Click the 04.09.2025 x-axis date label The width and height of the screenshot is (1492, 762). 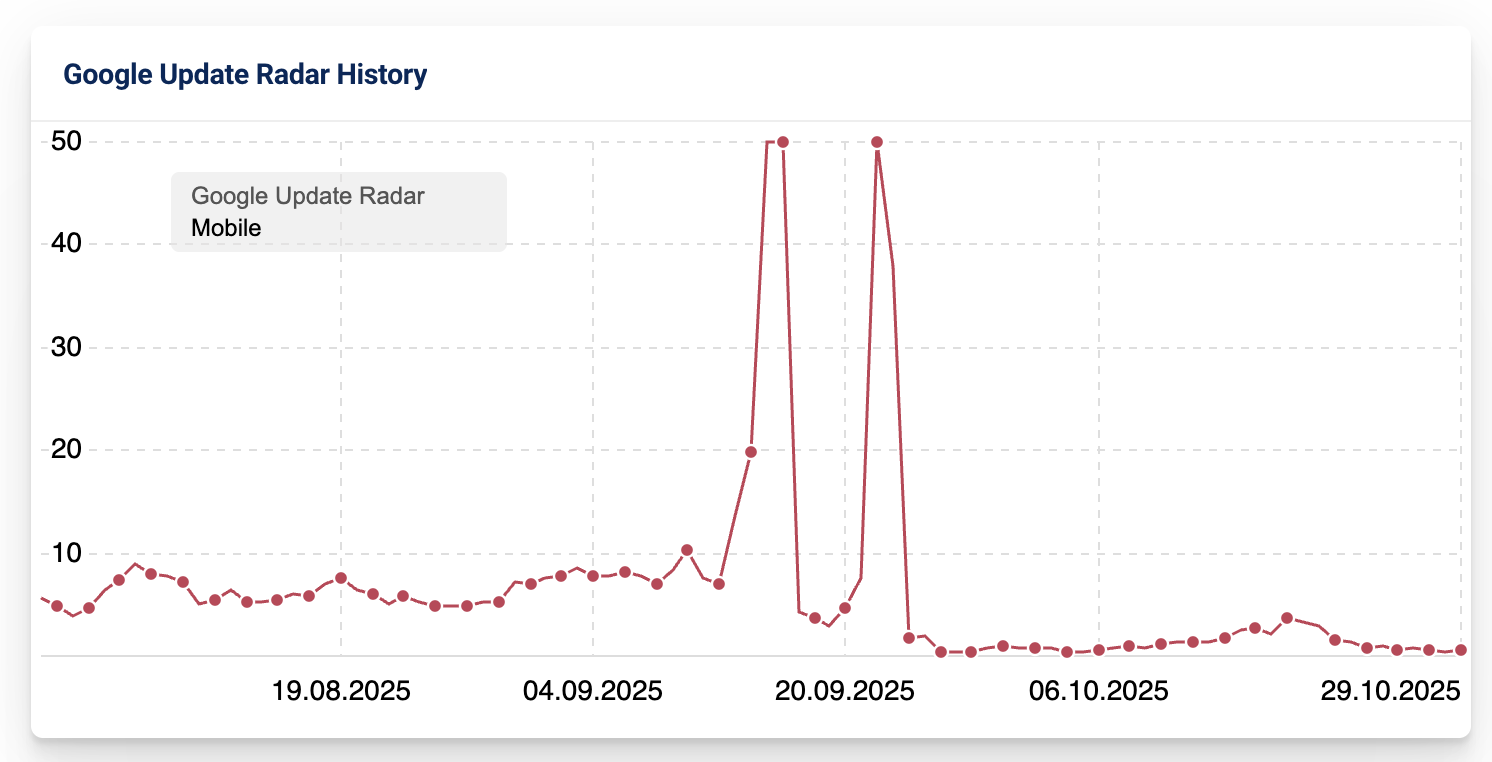coord(593,691)
